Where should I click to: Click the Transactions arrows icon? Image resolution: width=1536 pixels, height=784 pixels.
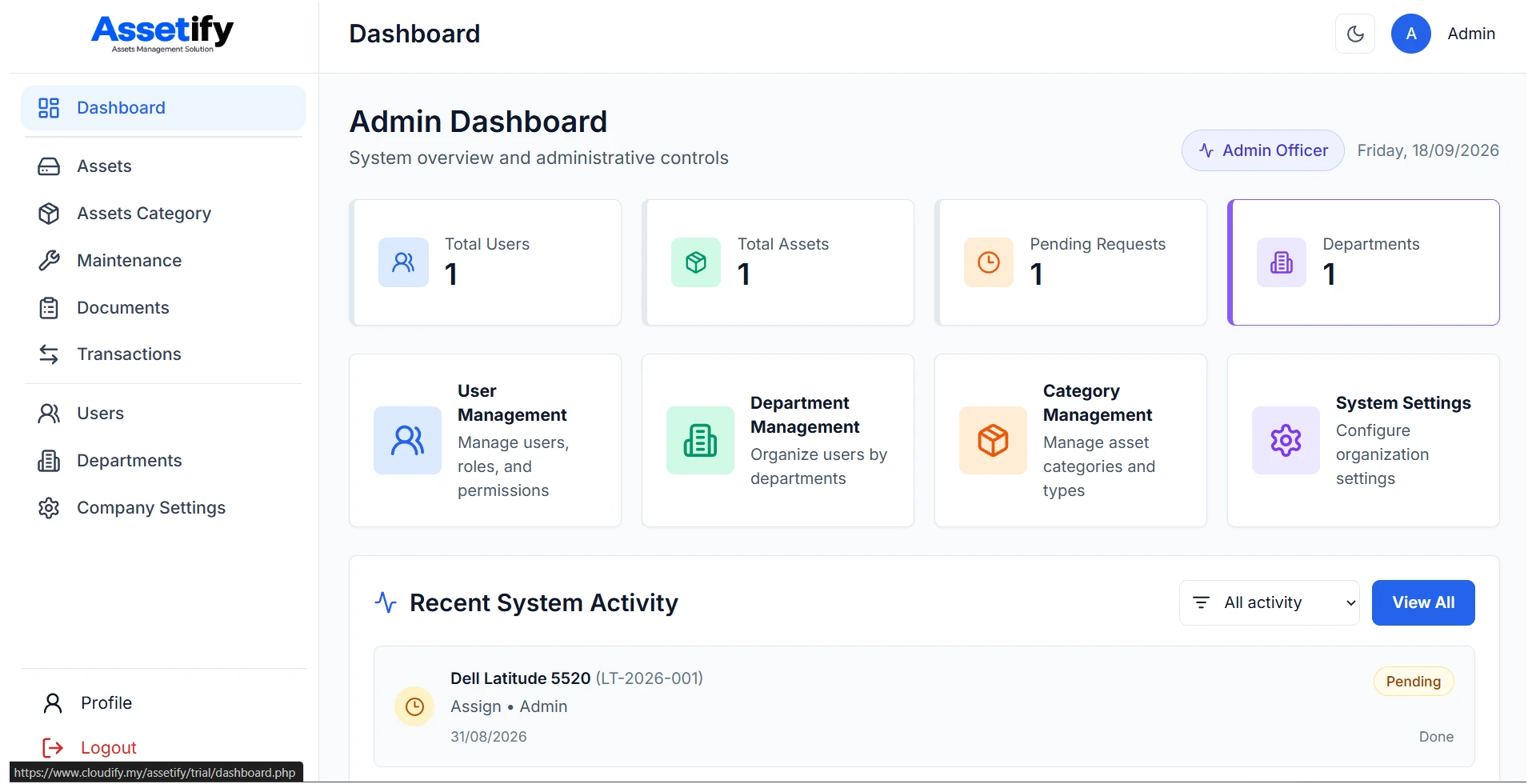[49, 354]
